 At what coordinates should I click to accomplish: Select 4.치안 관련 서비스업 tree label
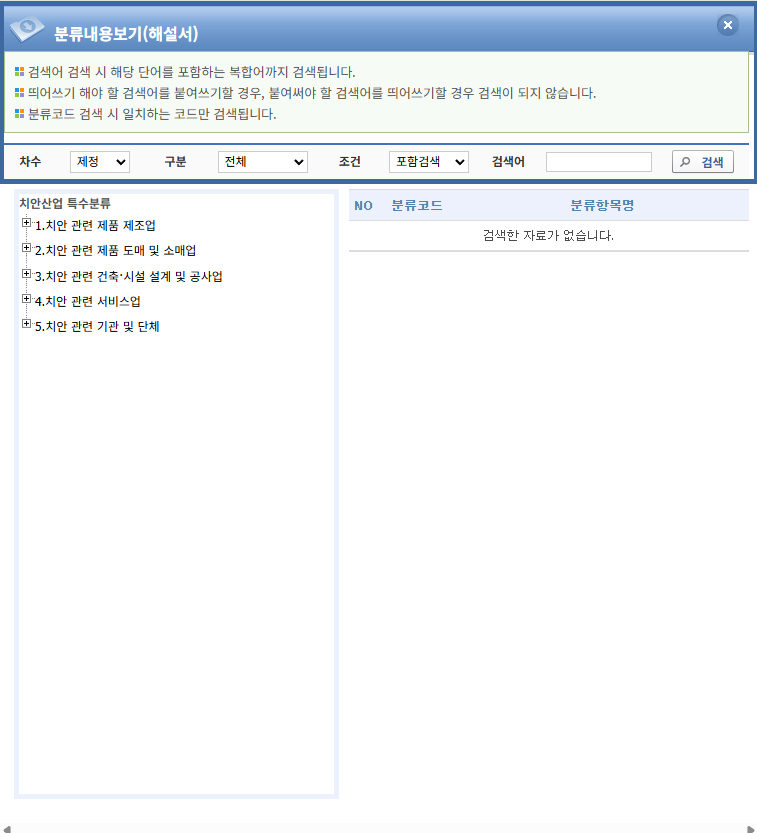point(88,301)
